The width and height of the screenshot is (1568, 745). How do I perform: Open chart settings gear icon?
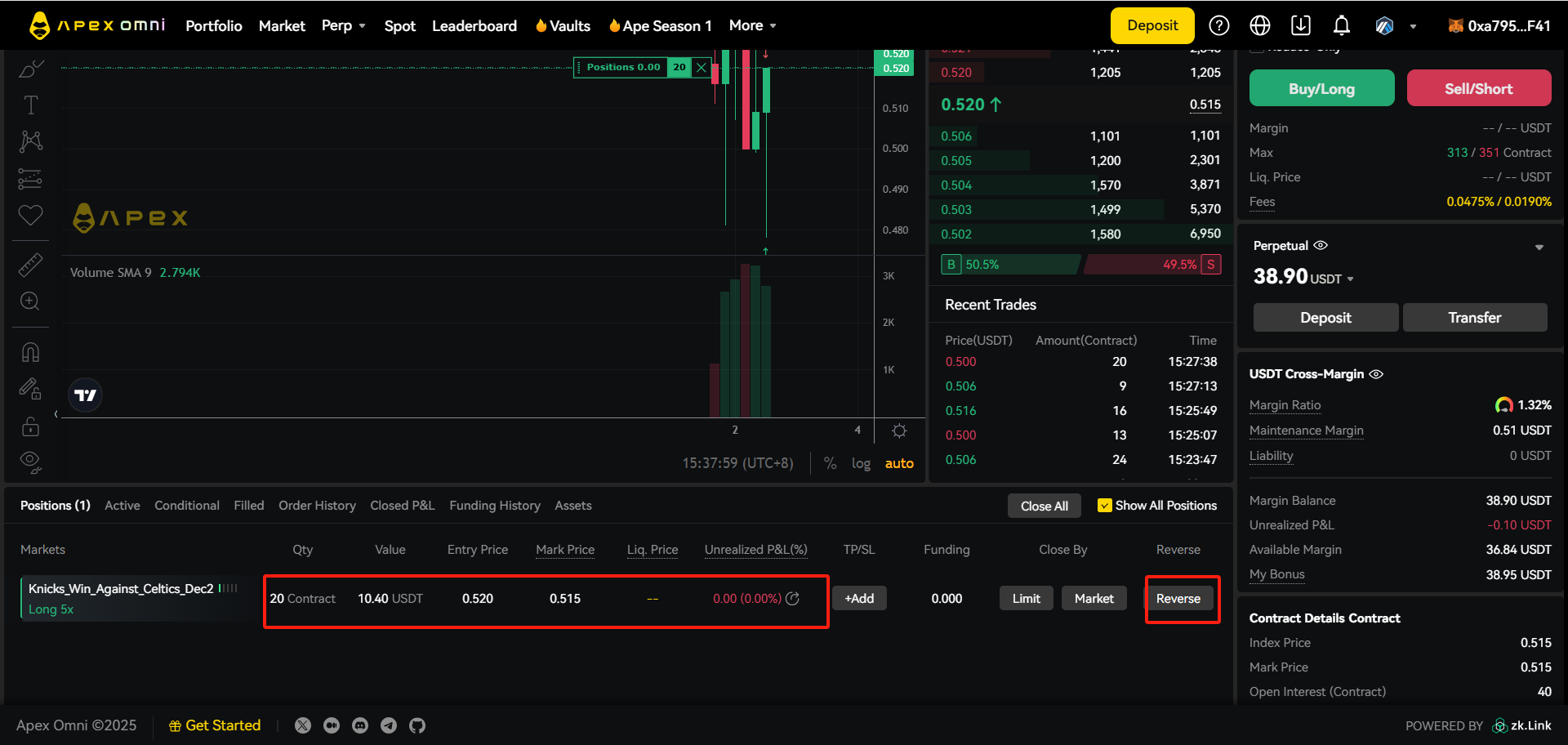899,430
